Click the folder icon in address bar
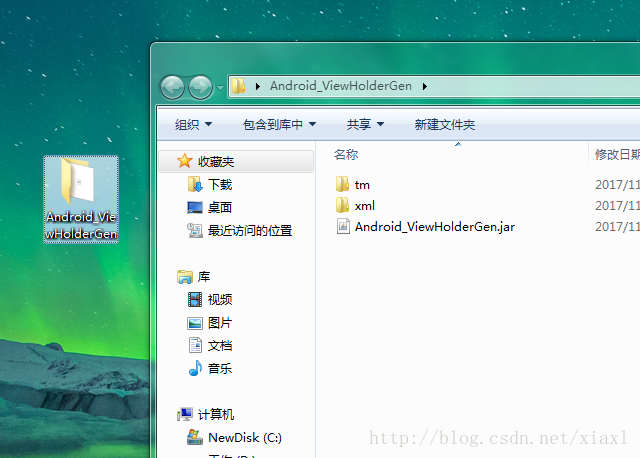Screen dimensions: 640x458 [238, 86]
